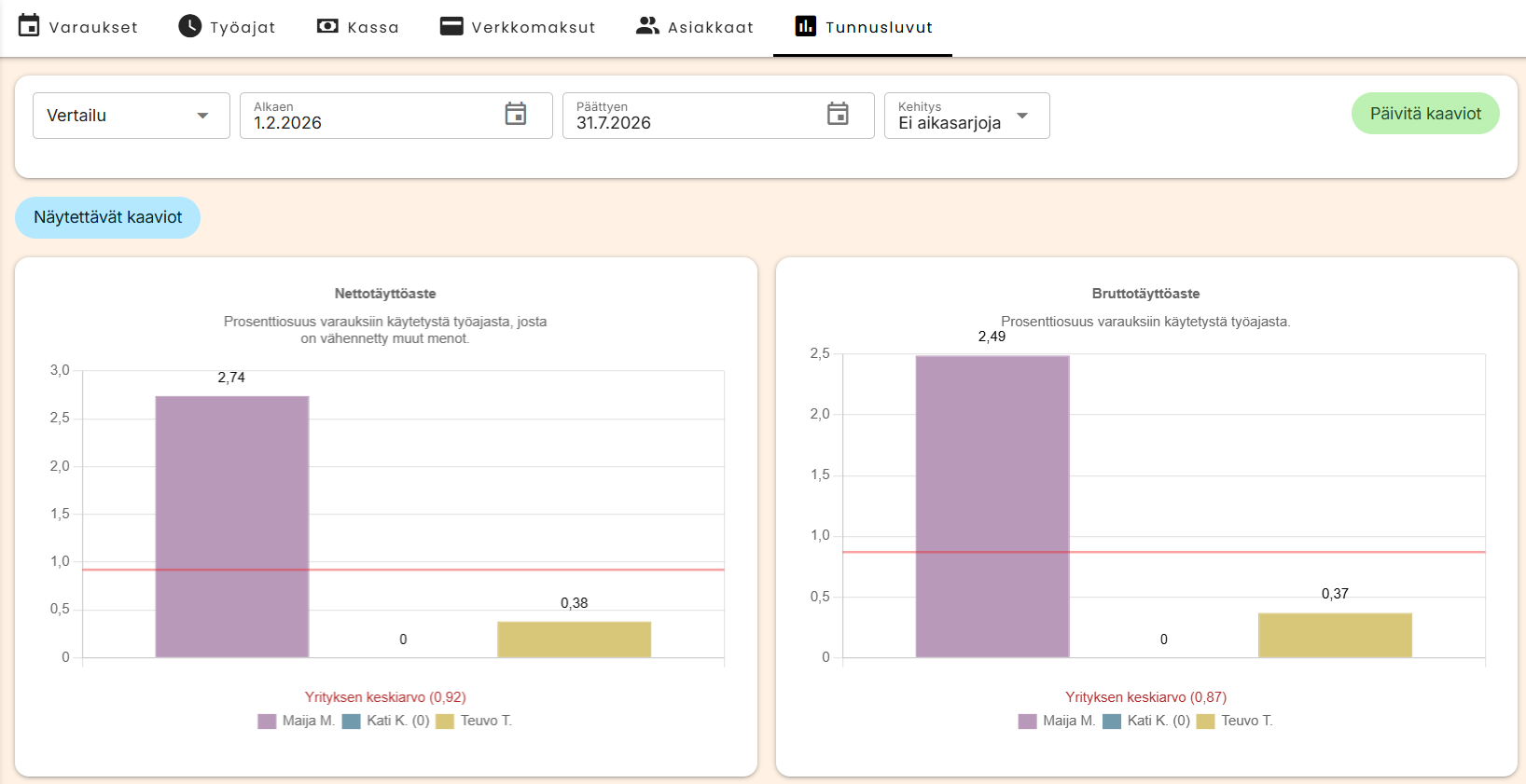Screen dimensions: 1526x784
Task: Open the Päättyen date picker calendar icon
Action: pos(838,114)
